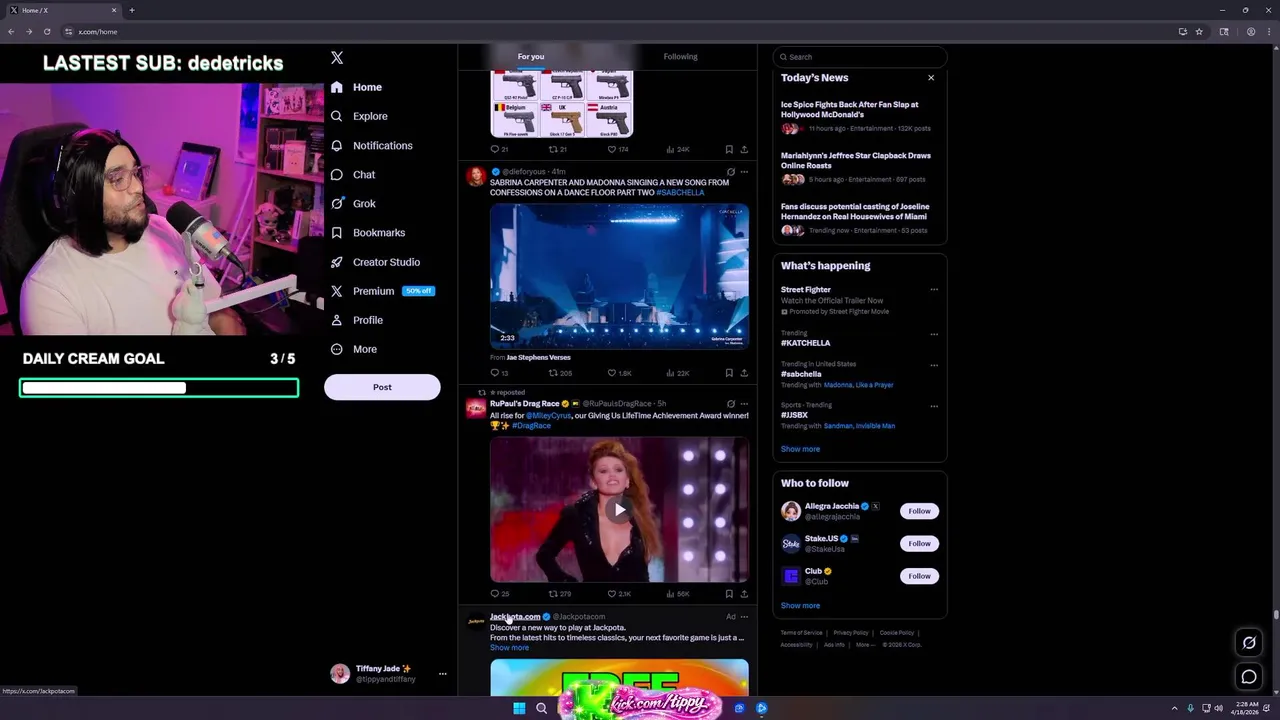Like the RuPaul's Drag Race post
Image resolution: width=1280 pixels, height=720 pixels.
pyautogui.click(x=619, y=594)
